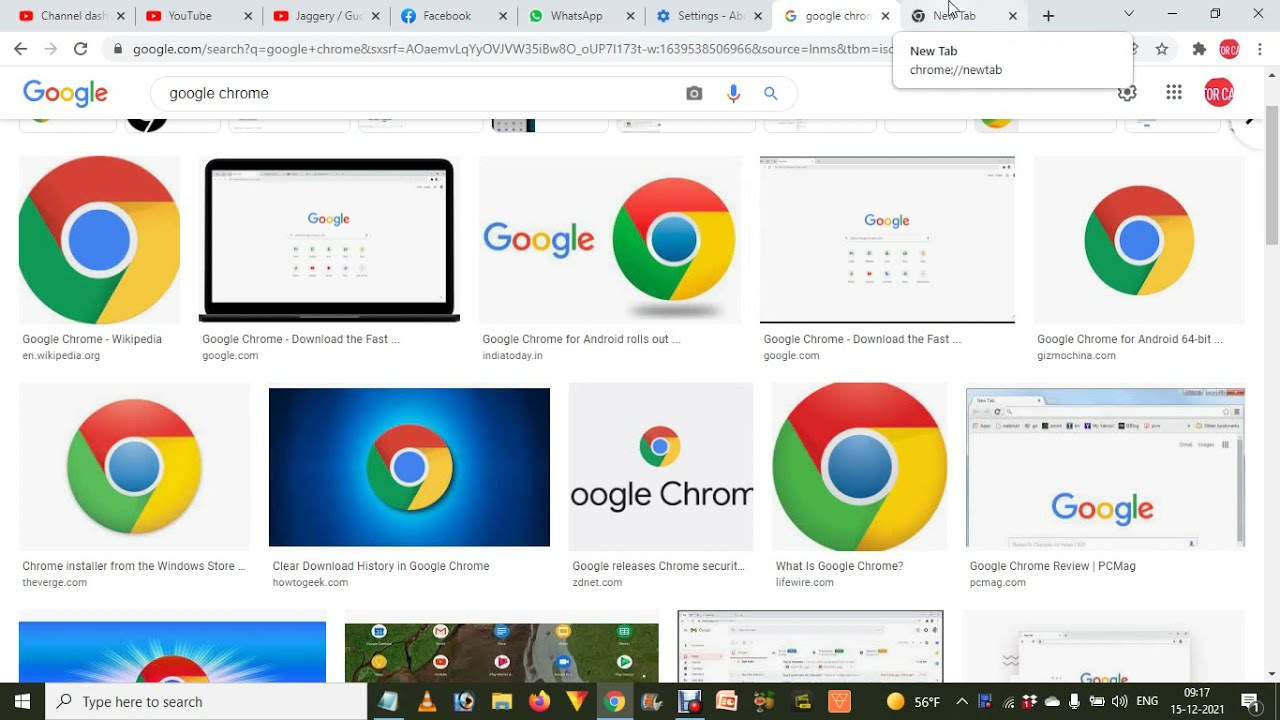Image resolution: width=1280 pixels, height=720 pixels.
Task: Click the blue magnifier search button
Action: tap(771, 93)
